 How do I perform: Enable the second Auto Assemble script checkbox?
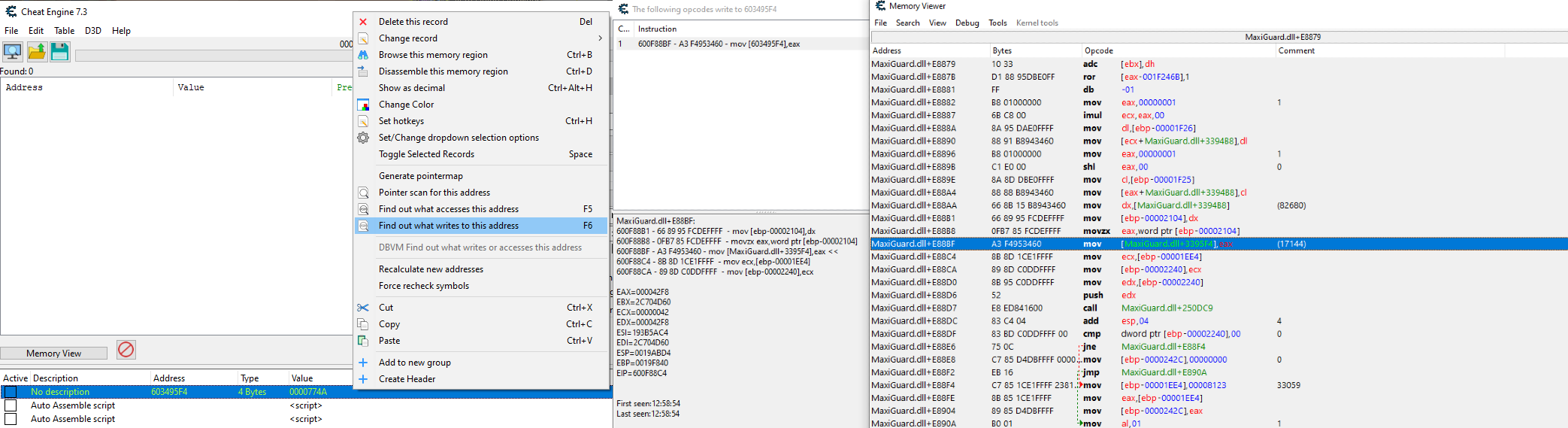coord(11,419)
